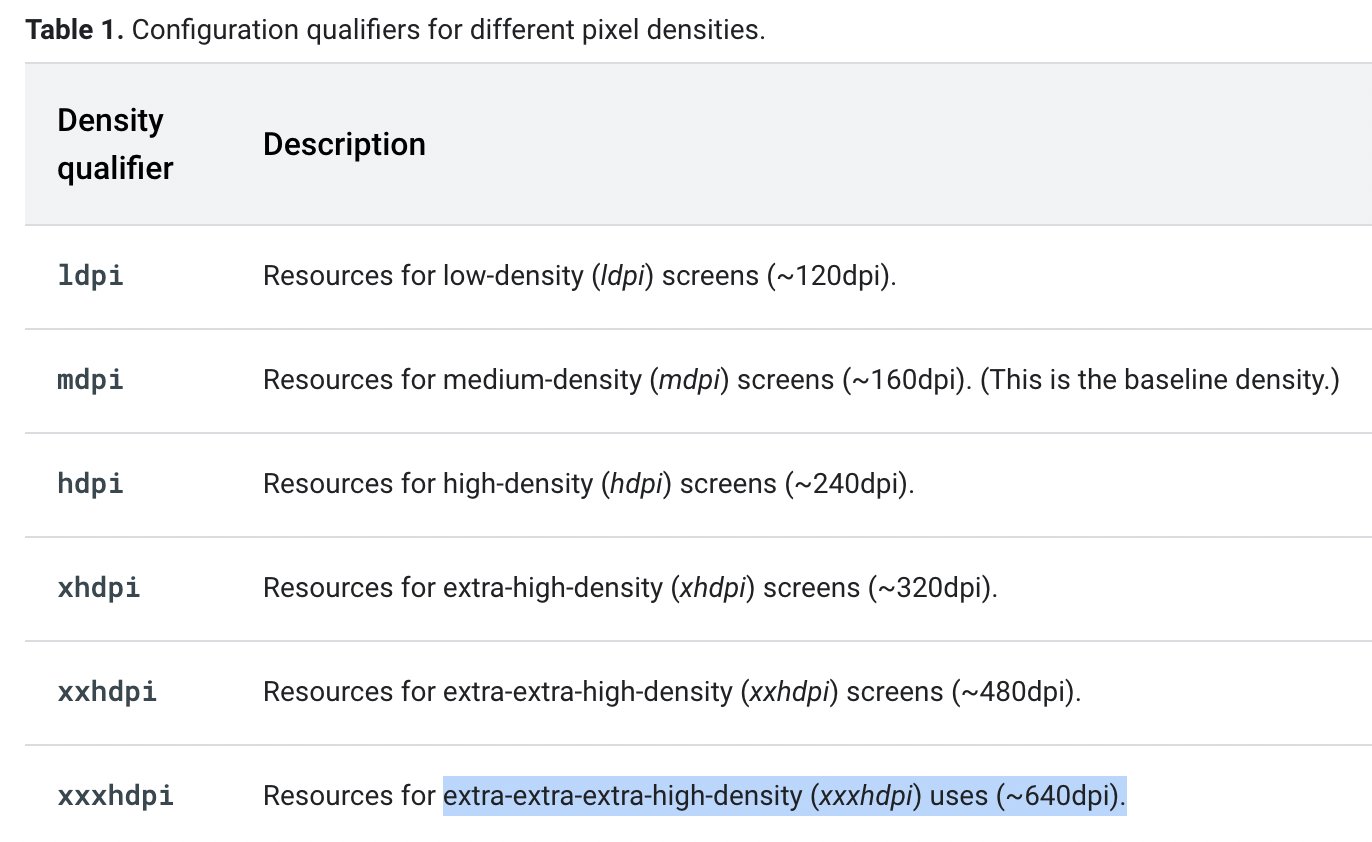This screenshot has width=1372, height=842.
Task: Click the medium-density (~160dpi) baseline description
Action: click(801, 380)
